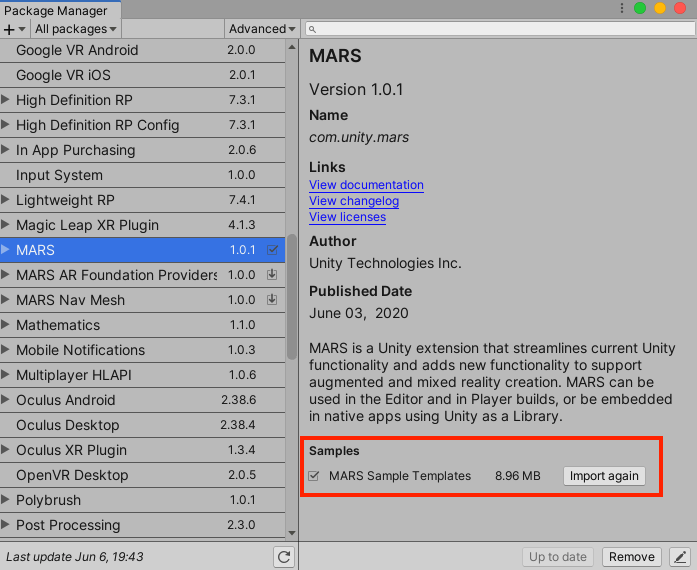
Task: Open the three-dot window options menu
Action: tap(621, 8)
